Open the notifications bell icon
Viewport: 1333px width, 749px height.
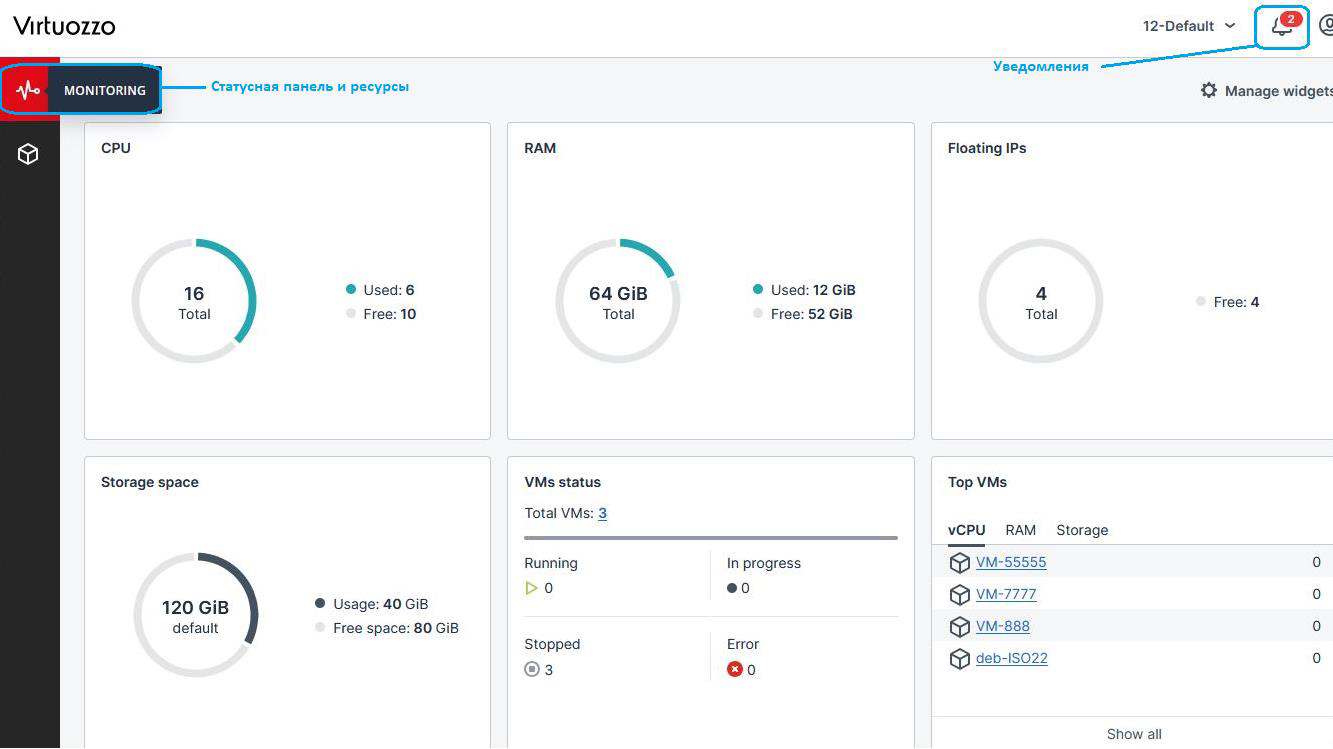coord(1281,27)
